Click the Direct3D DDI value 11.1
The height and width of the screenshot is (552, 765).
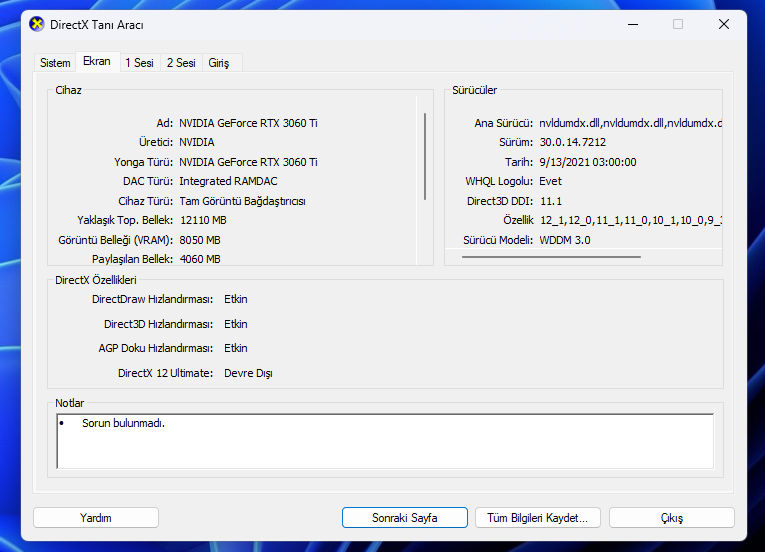point(551,201)
